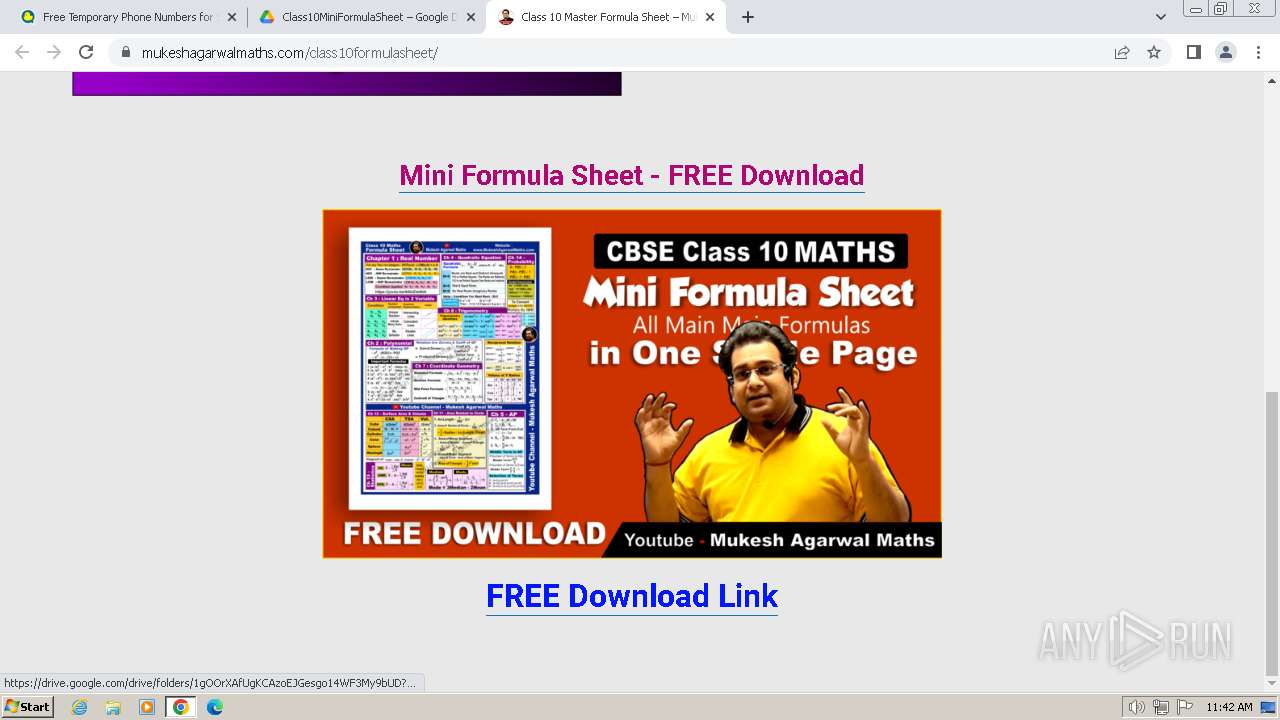Open Action Center flag icon
The height and width of the screenshot is (720, 1280).
(x=1185, y=707)
